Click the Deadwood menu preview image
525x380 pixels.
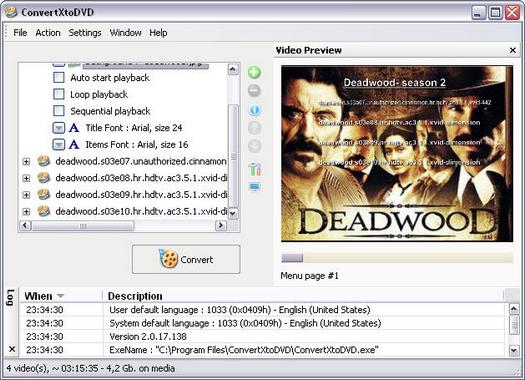click(x=397, y=153)
